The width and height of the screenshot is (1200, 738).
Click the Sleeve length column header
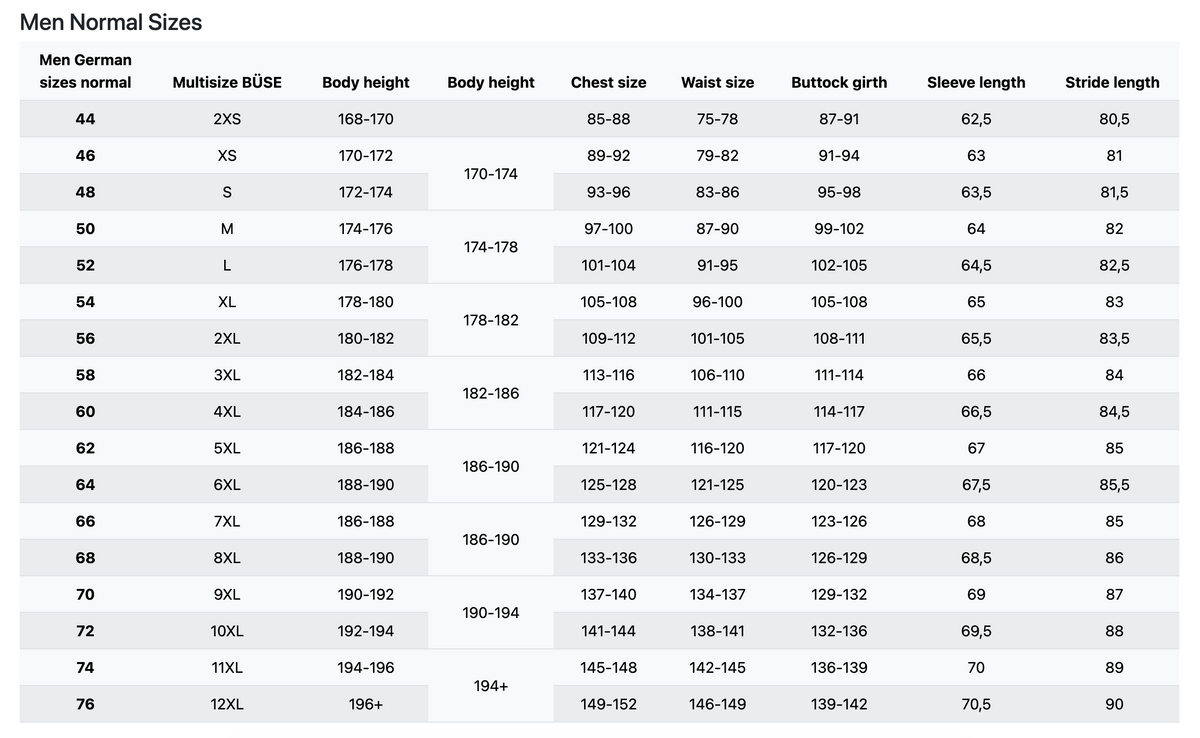(976, 83)
